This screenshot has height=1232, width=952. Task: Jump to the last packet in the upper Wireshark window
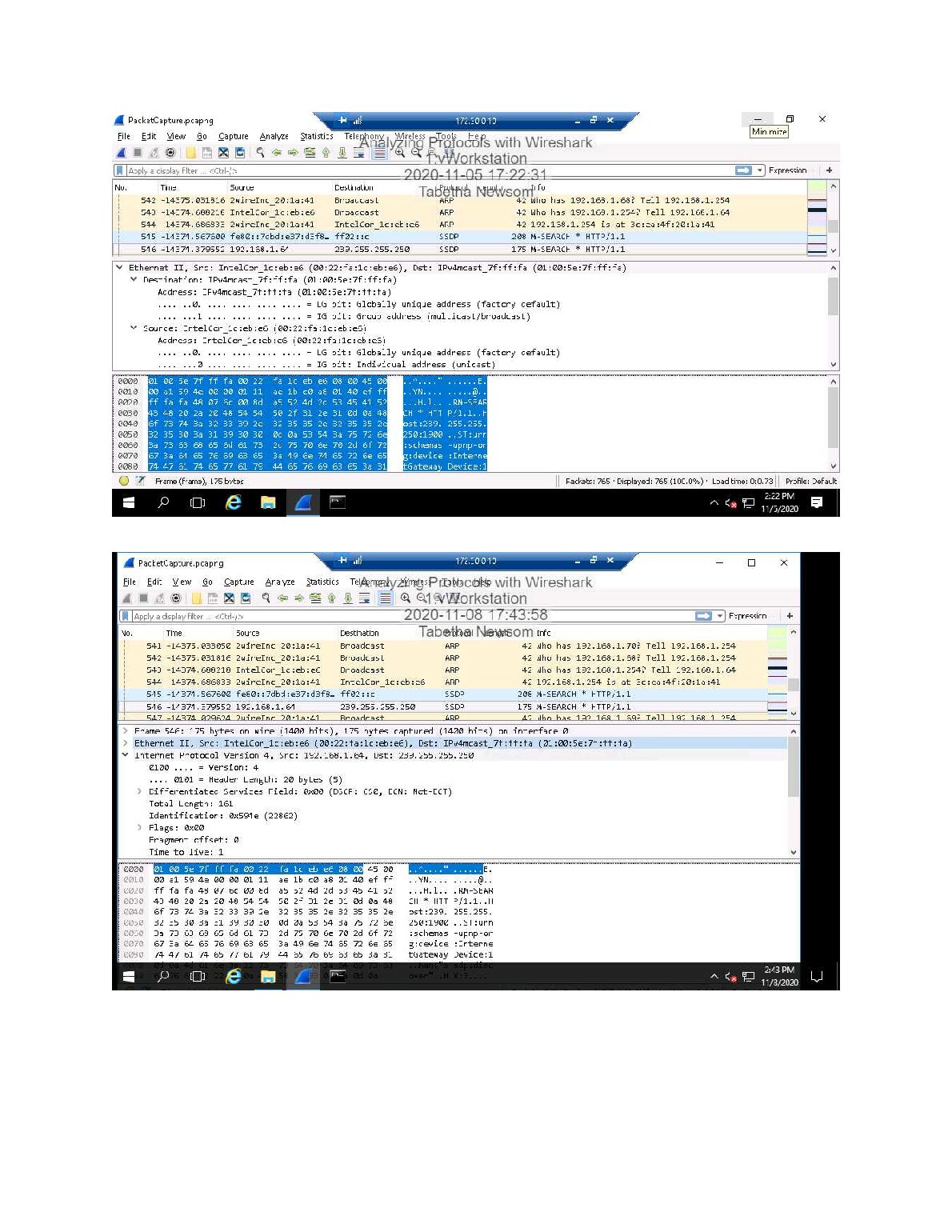342,153
